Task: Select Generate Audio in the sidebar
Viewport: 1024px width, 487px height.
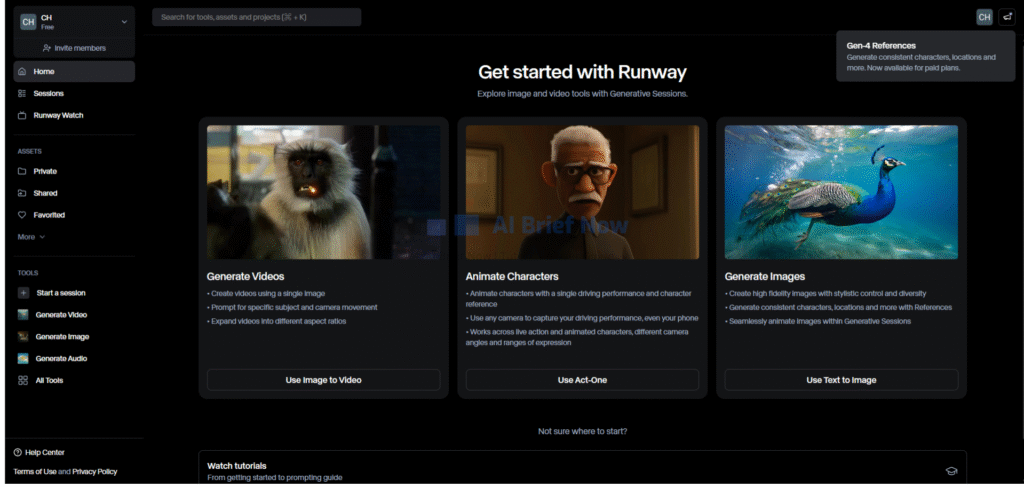Action: coord(74,358)
